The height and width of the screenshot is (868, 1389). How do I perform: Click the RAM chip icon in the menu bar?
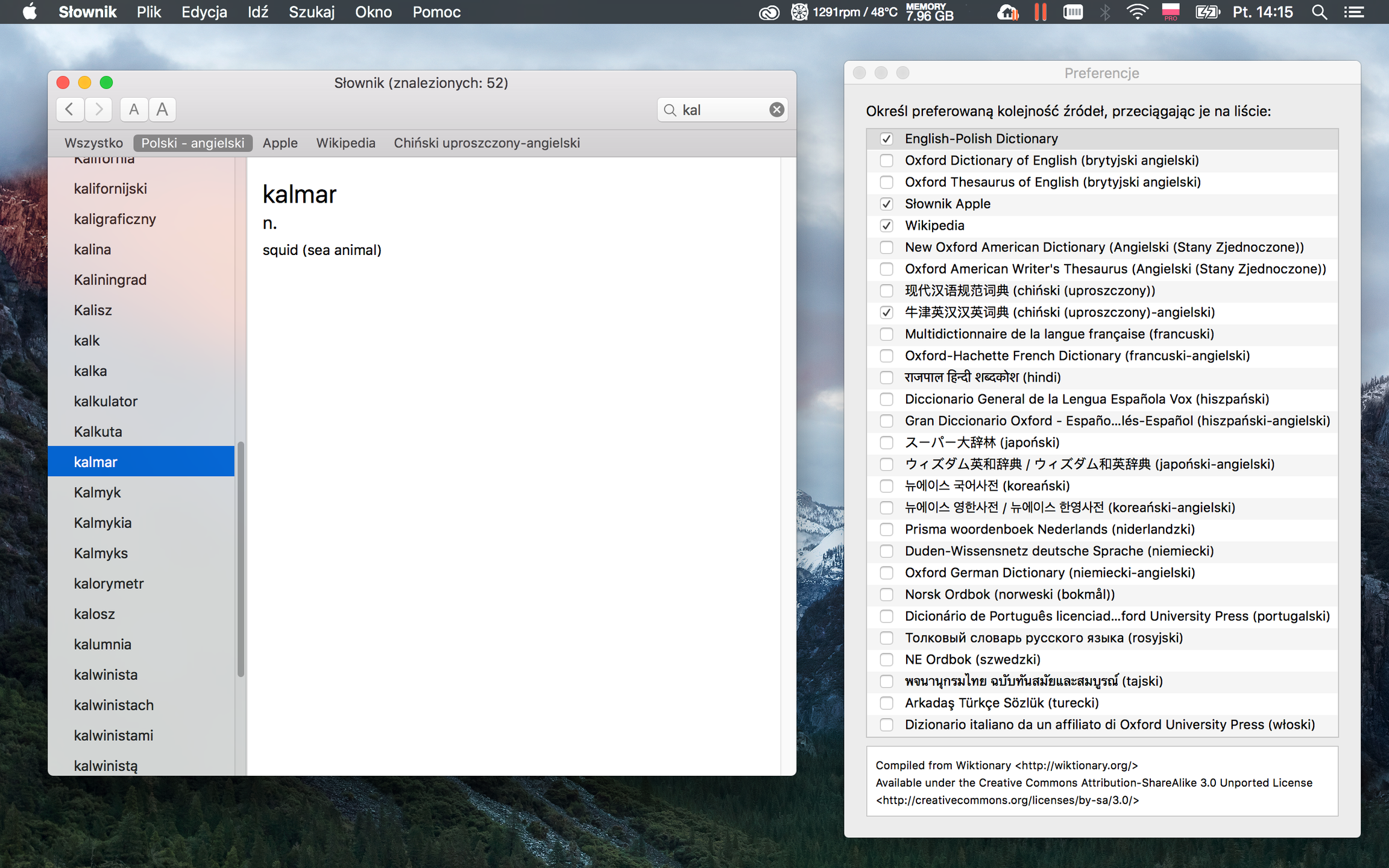(1073, 12)
